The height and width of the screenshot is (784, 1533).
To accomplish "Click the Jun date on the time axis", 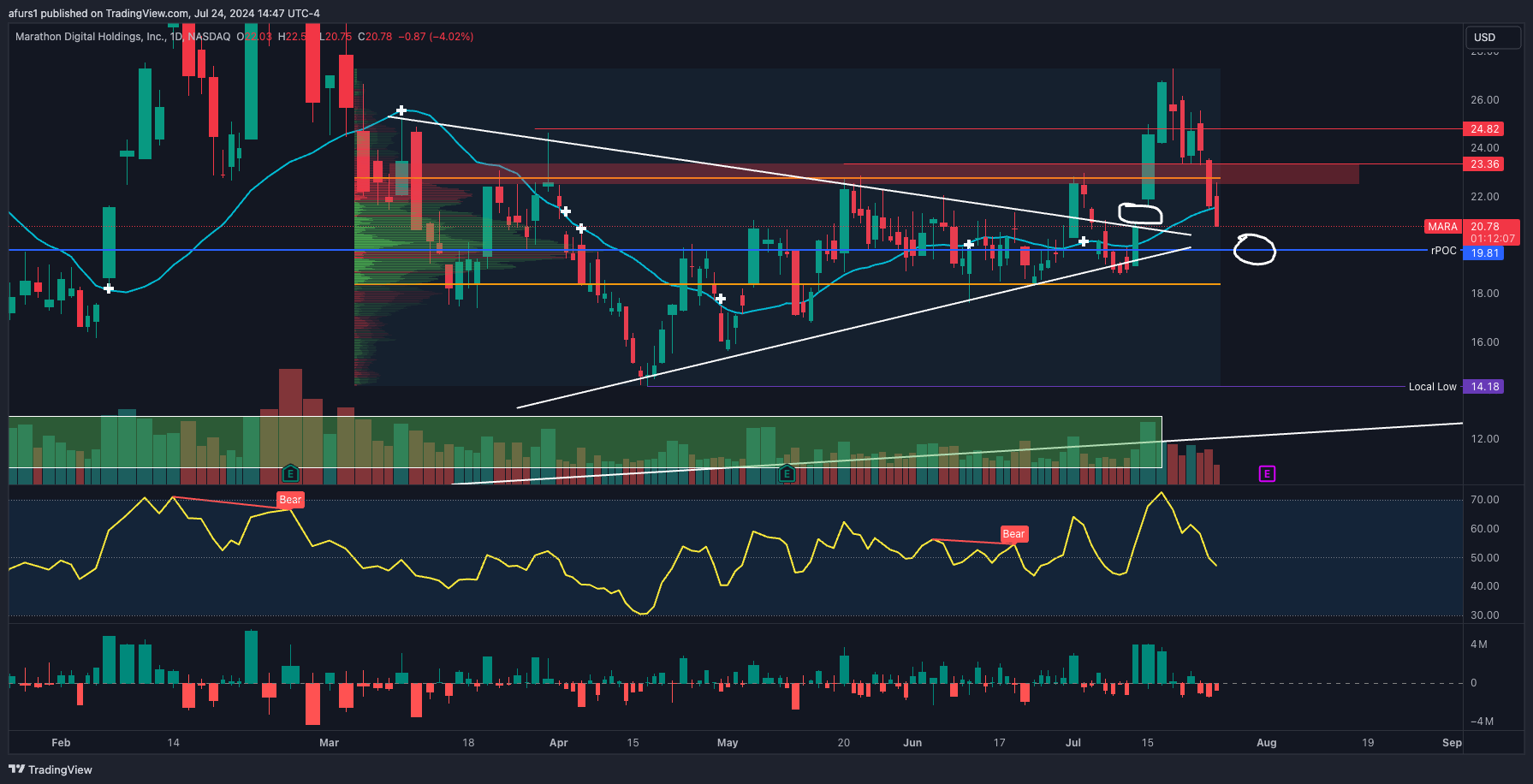I will point(912,743).
